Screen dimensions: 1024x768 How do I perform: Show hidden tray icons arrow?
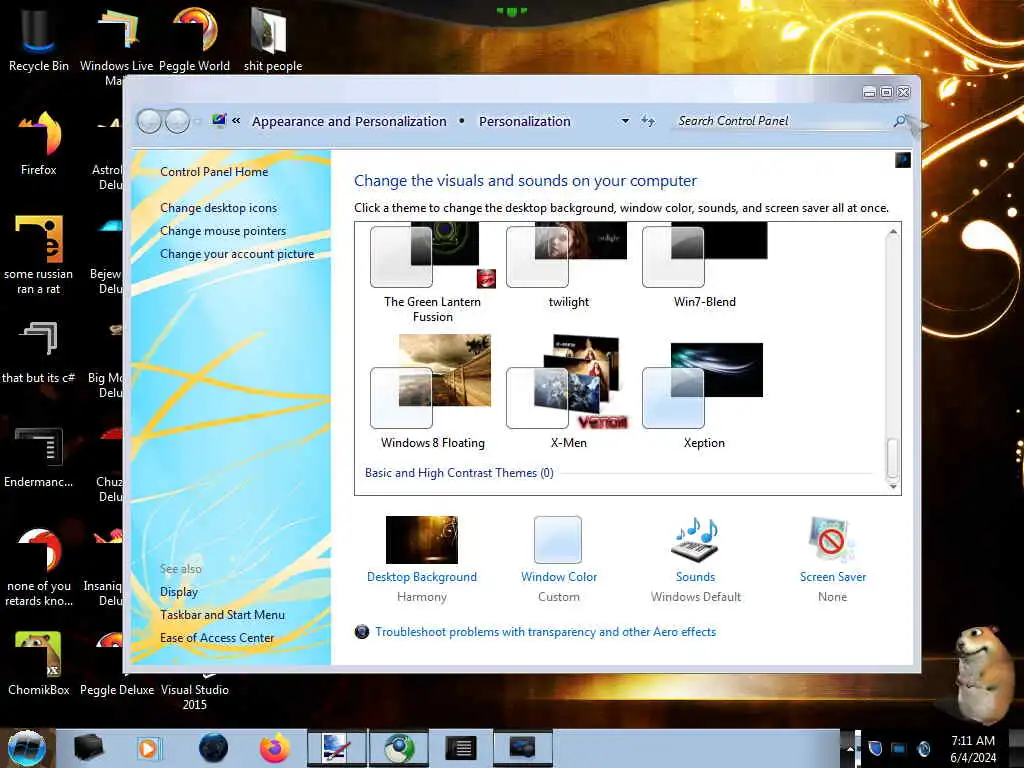tap(850, 748)
